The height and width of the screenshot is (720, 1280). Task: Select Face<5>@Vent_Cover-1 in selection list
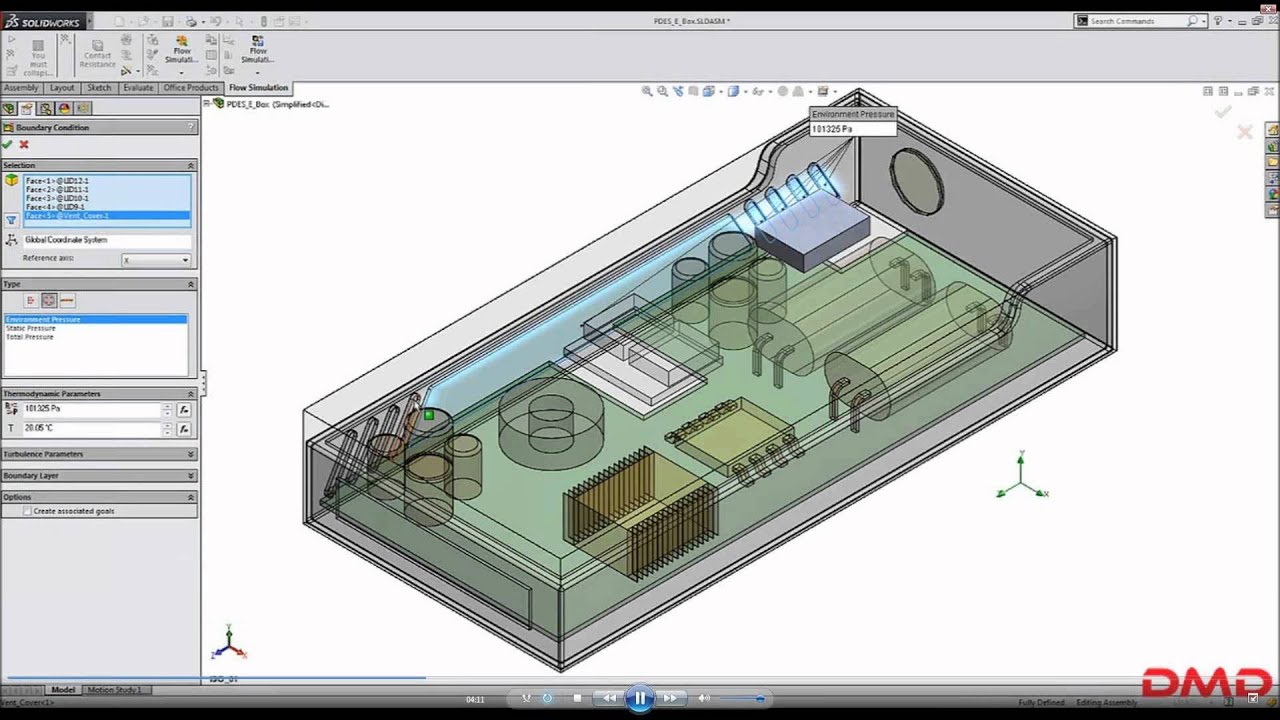107,216
